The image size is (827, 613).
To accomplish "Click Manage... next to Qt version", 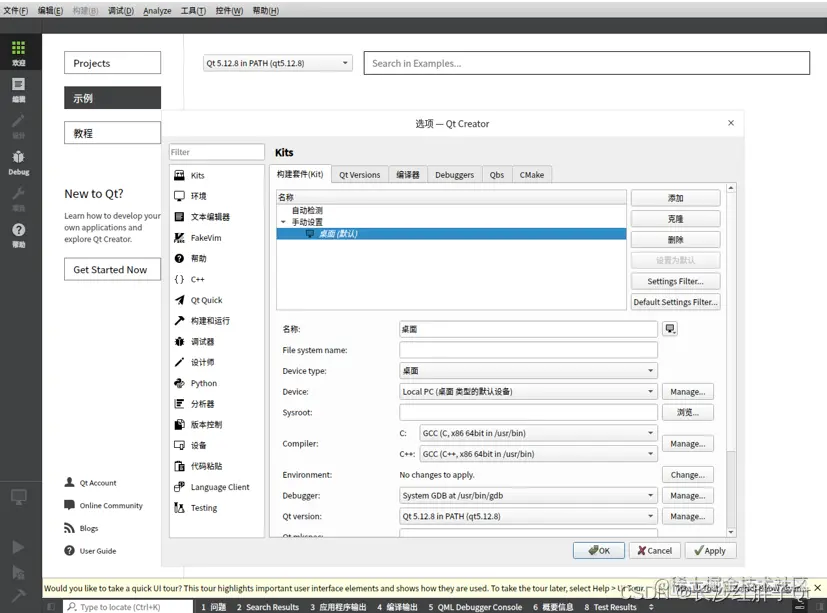I will (x=688, y=516).
